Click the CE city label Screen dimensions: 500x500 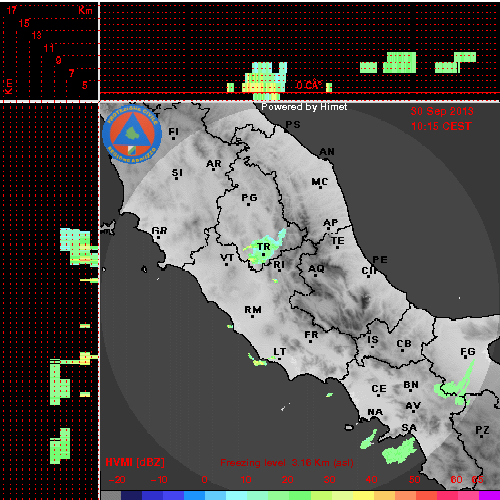coord(379,389)
